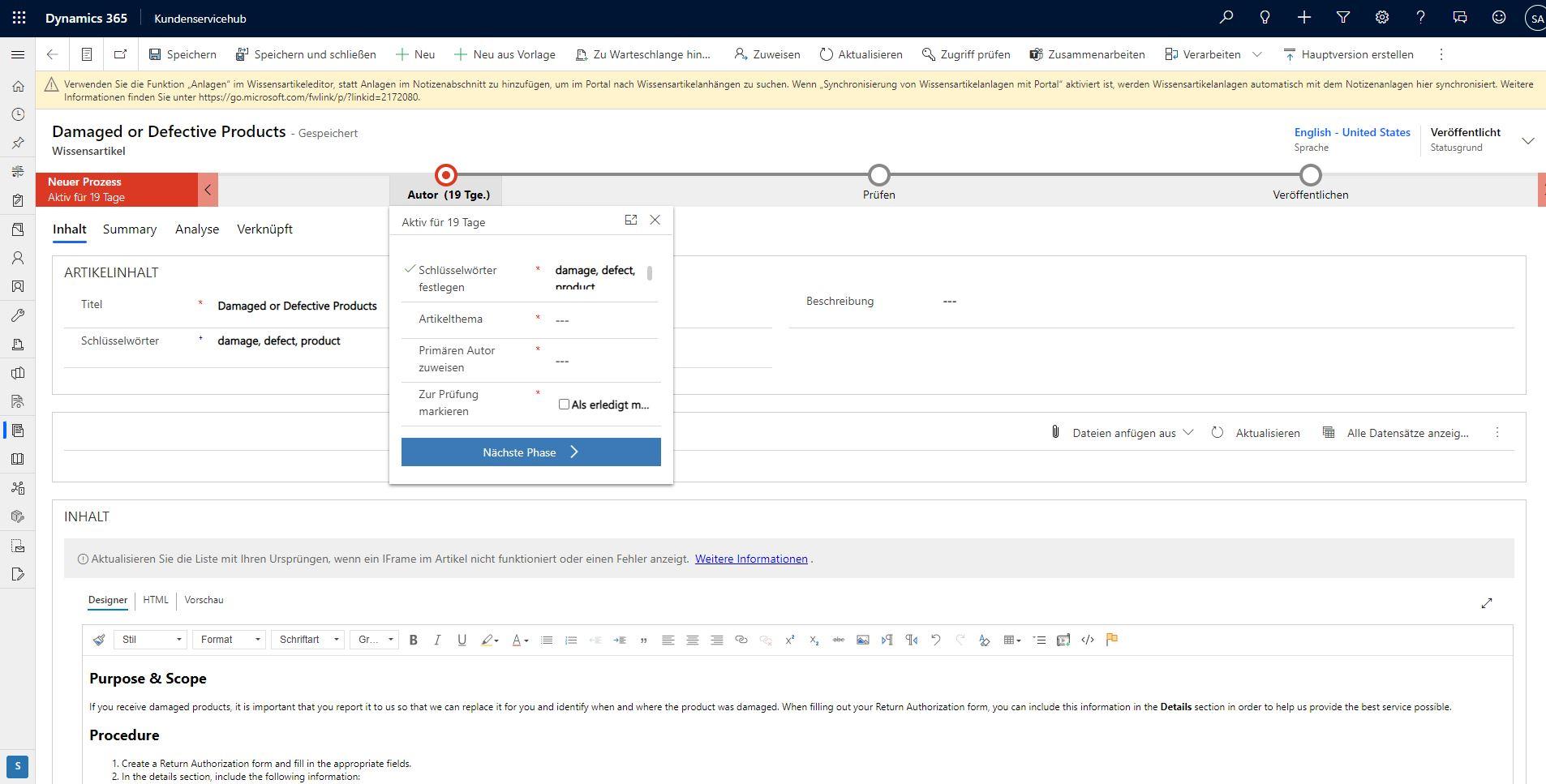The image size is (1546, 784).
Task: Open the settings gear
Action: tap(1382, 17)
